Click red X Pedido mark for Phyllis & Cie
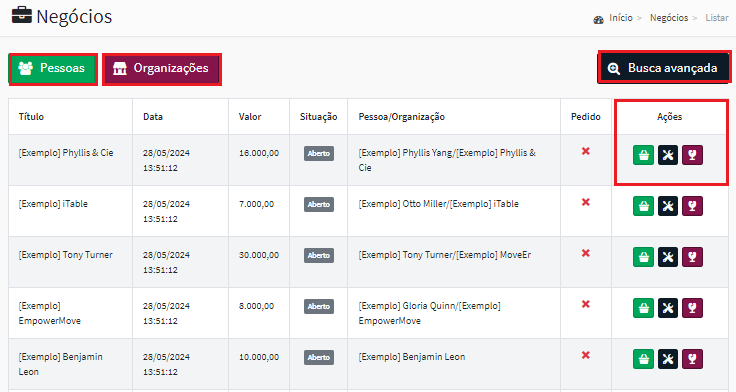 click(585, 151)
